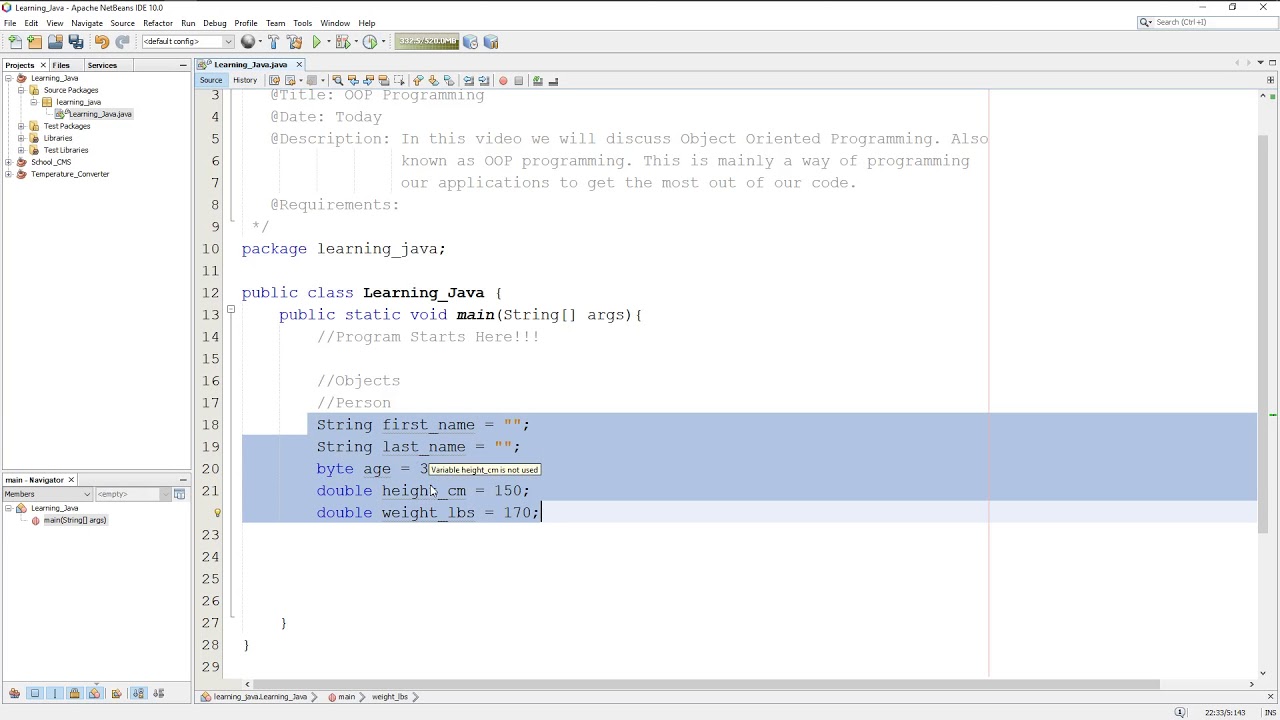Screen dimensions: 1280x720
Task: Click the Shift Line Right icon
Action: [484, 80]
